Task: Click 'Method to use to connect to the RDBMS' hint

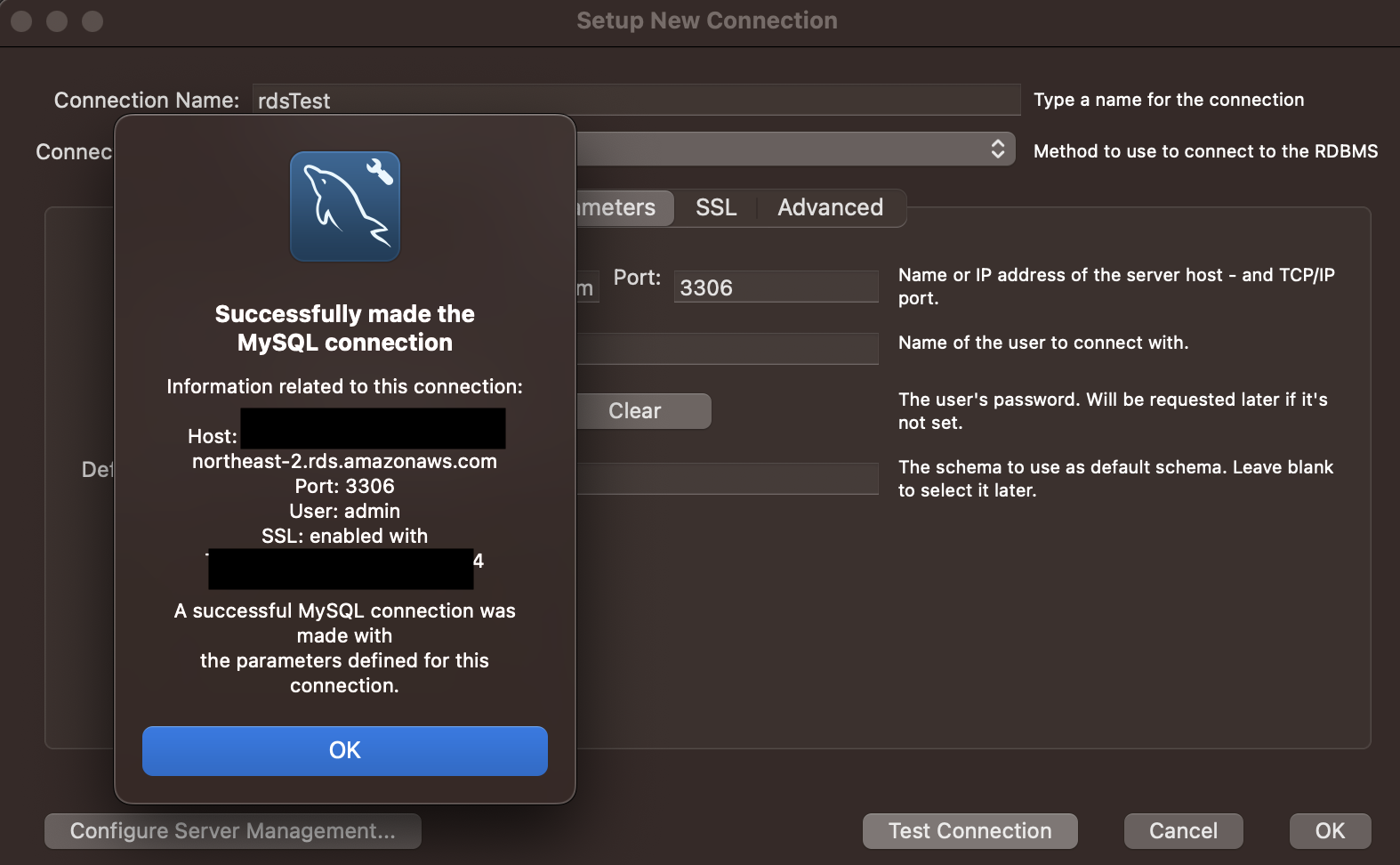Action: coord(1206,151)
